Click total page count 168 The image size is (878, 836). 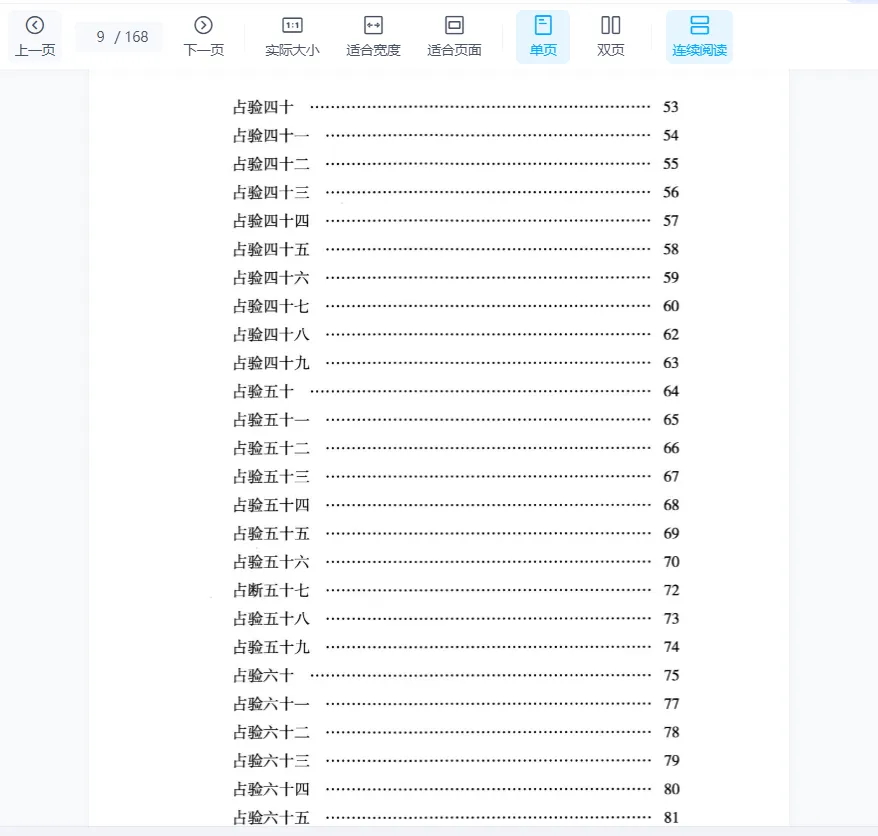[x=136, y=37]
